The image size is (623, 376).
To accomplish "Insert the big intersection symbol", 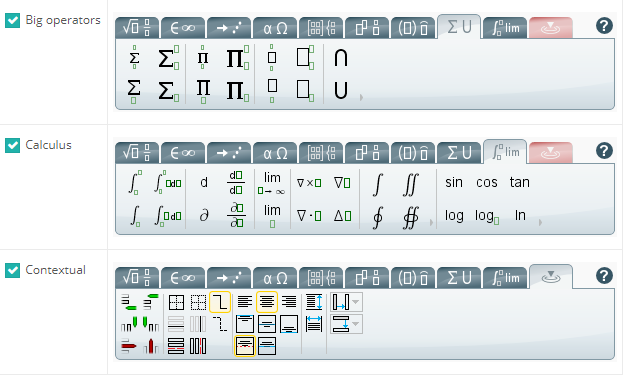I will coord(341,58).
